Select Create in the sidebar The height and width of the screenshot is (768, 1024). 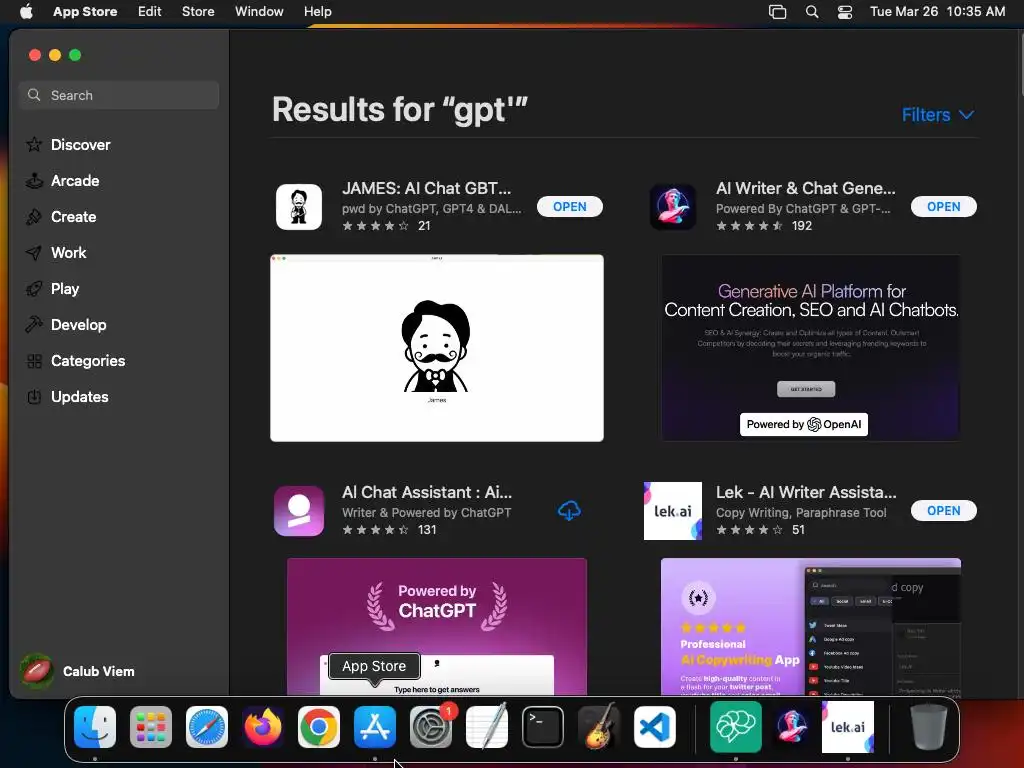pyautogui.click(x=61, y=217)
